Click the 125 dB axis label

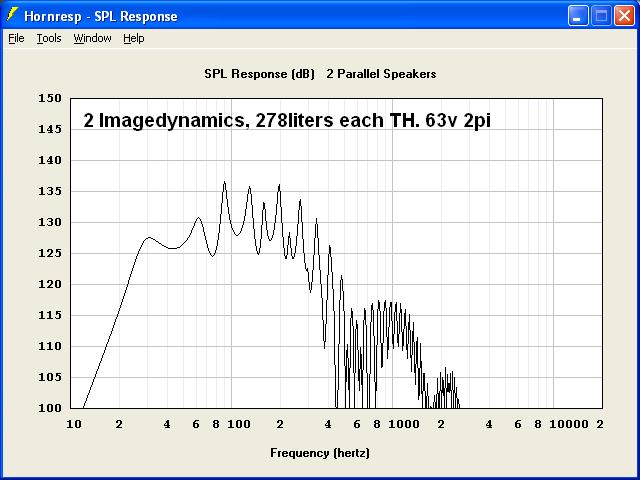coord(50,253)
